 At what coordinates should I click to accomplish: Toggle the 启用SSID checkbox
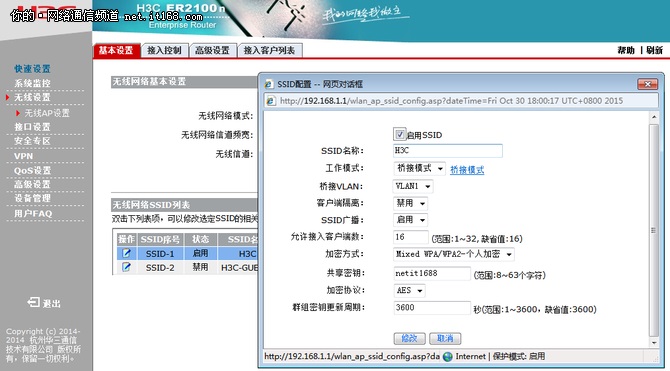point(400,135)
